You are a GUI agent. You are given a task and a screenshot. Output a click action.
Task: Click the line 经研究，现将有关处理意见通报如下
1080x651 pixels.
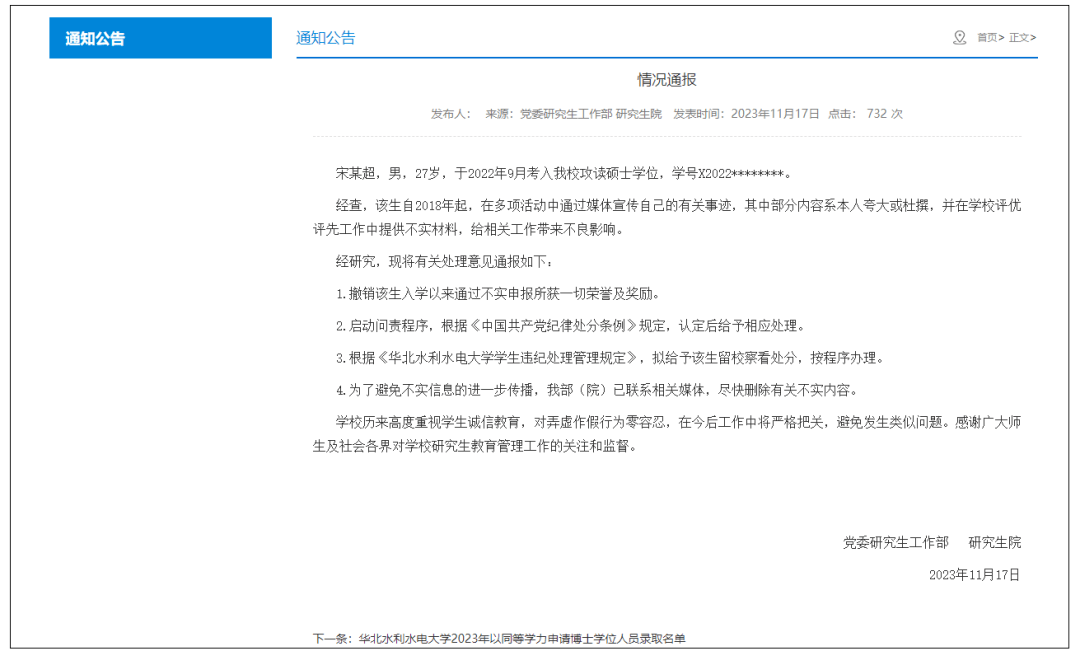coord(444,261)
